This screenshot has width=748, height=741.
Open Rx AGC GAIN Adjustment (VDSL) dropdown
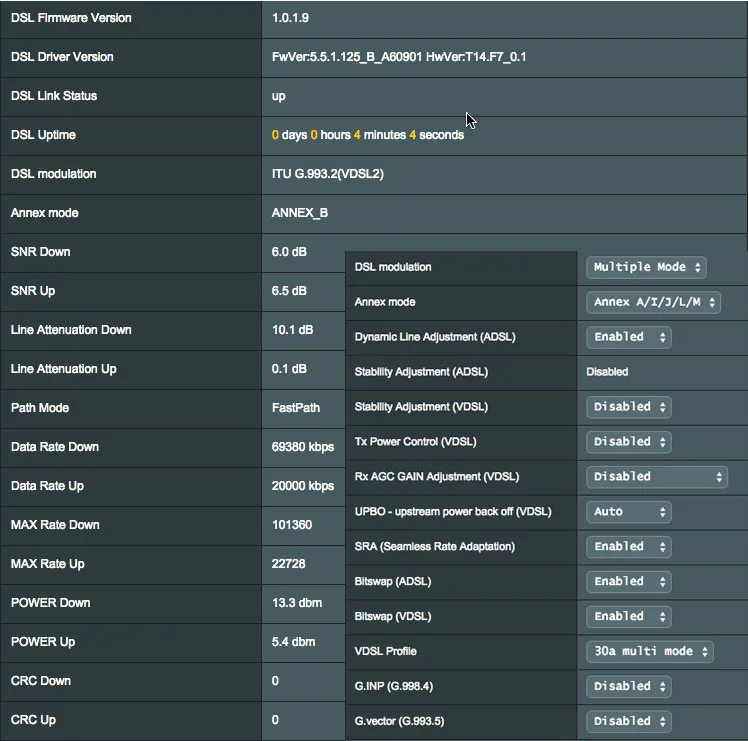click(657, 477)
